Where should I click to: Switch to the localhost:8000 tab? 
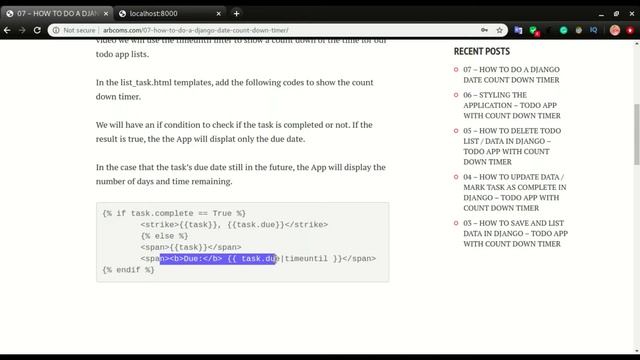170,13
